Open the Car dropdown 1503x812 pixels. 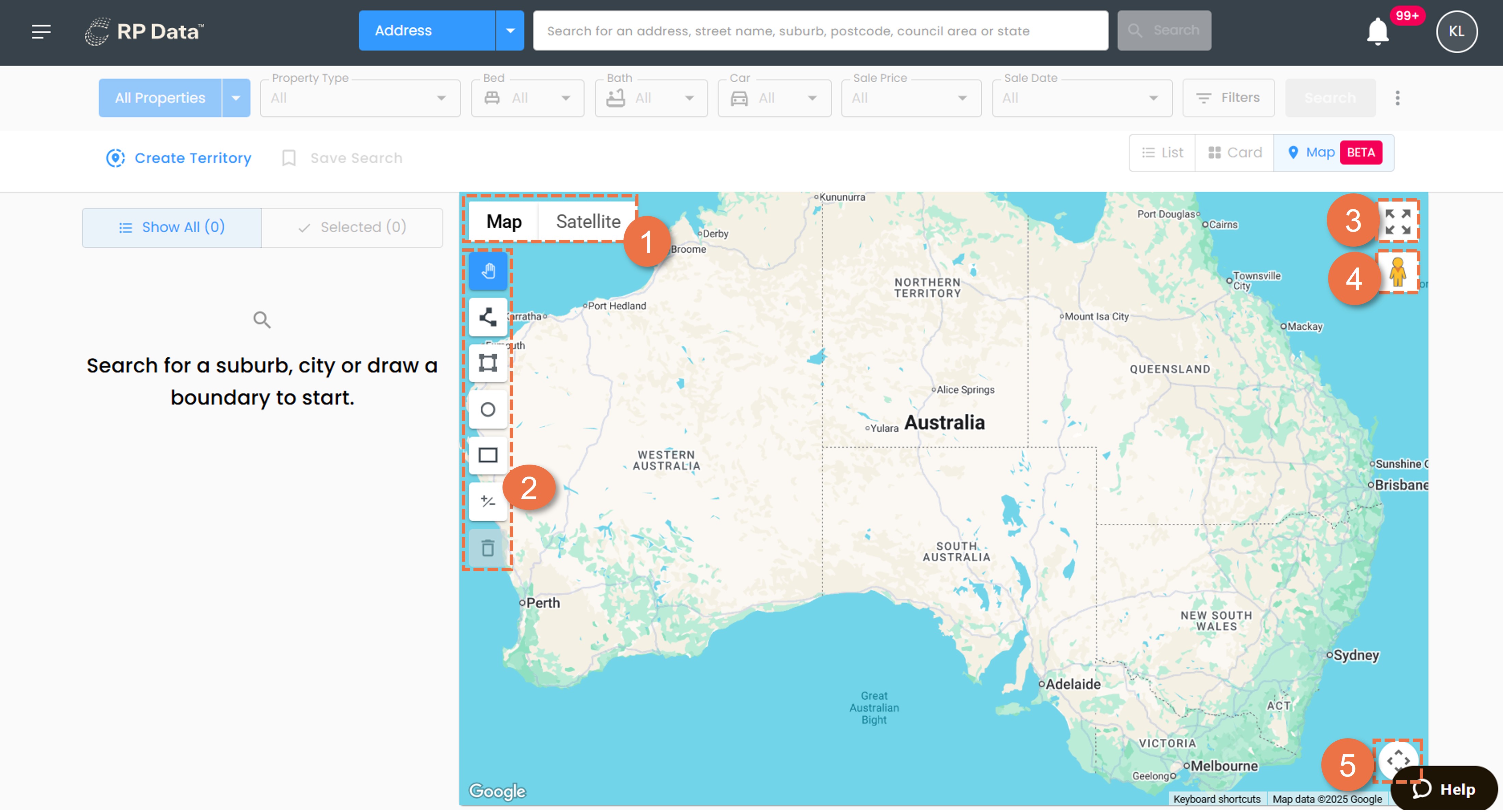coord(774,98)
